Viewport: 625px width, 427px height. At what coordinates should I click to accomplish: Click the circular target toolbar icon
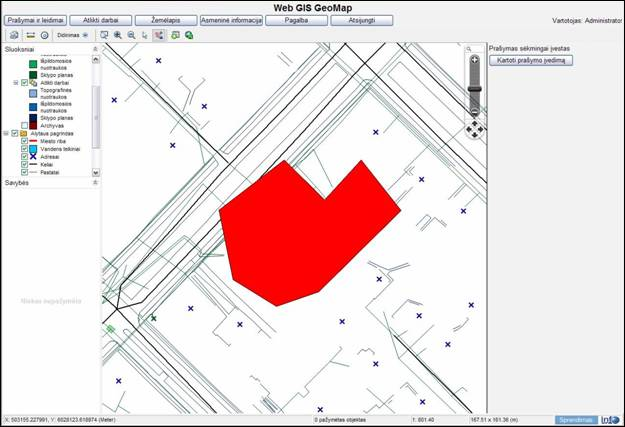(45, 35)
